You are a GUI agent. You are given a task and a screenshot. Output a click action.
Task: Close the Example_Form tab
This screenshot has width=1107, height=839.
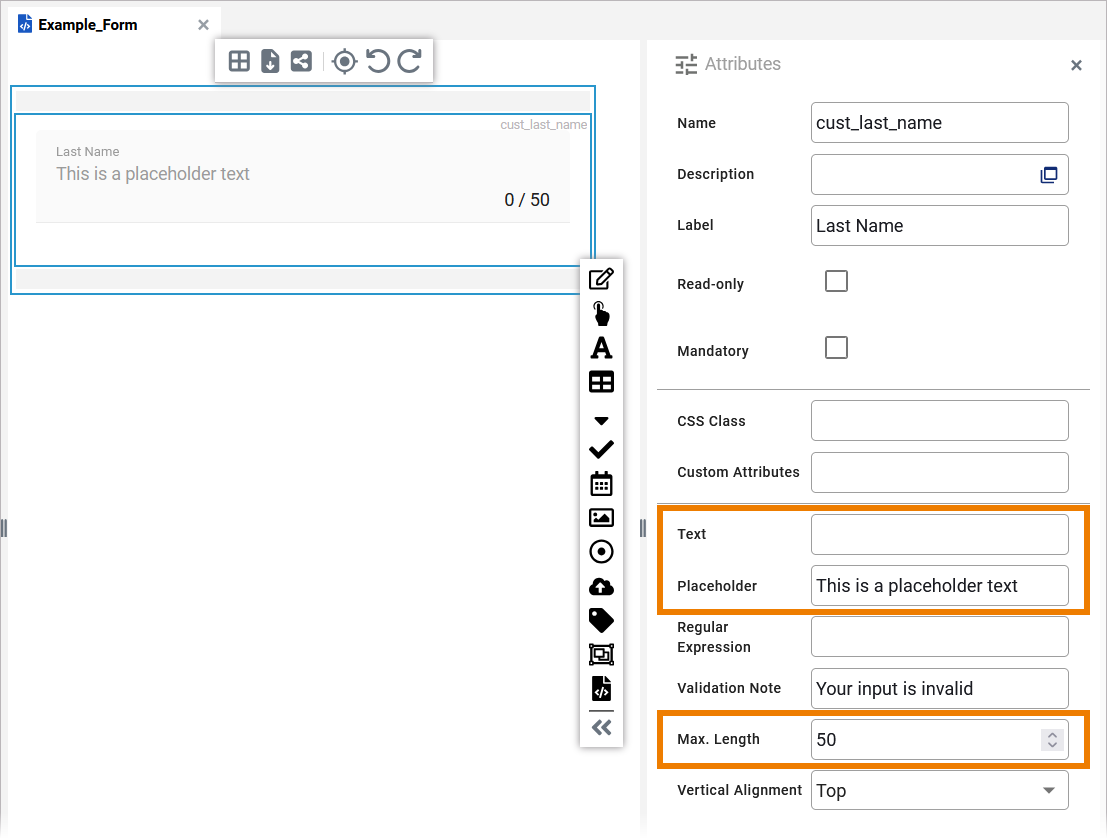pyautogui.click(x=203, y=25)
